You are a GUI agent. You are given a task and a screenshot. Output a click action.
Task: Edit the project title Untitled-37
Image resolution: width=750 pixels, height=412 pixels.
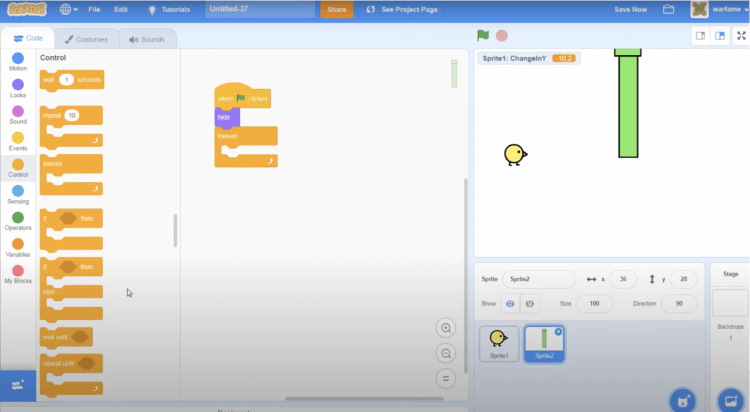[260, 9]
